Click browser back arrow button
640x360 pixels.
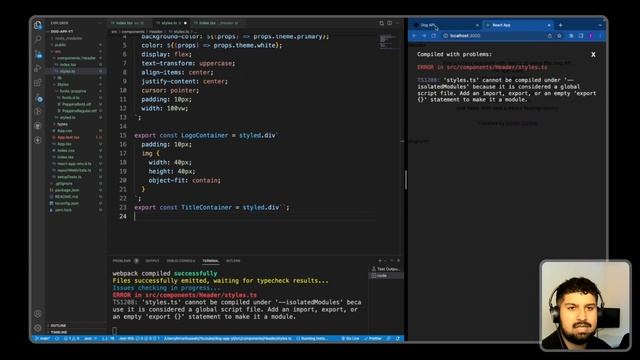click(x=414, y=36)
